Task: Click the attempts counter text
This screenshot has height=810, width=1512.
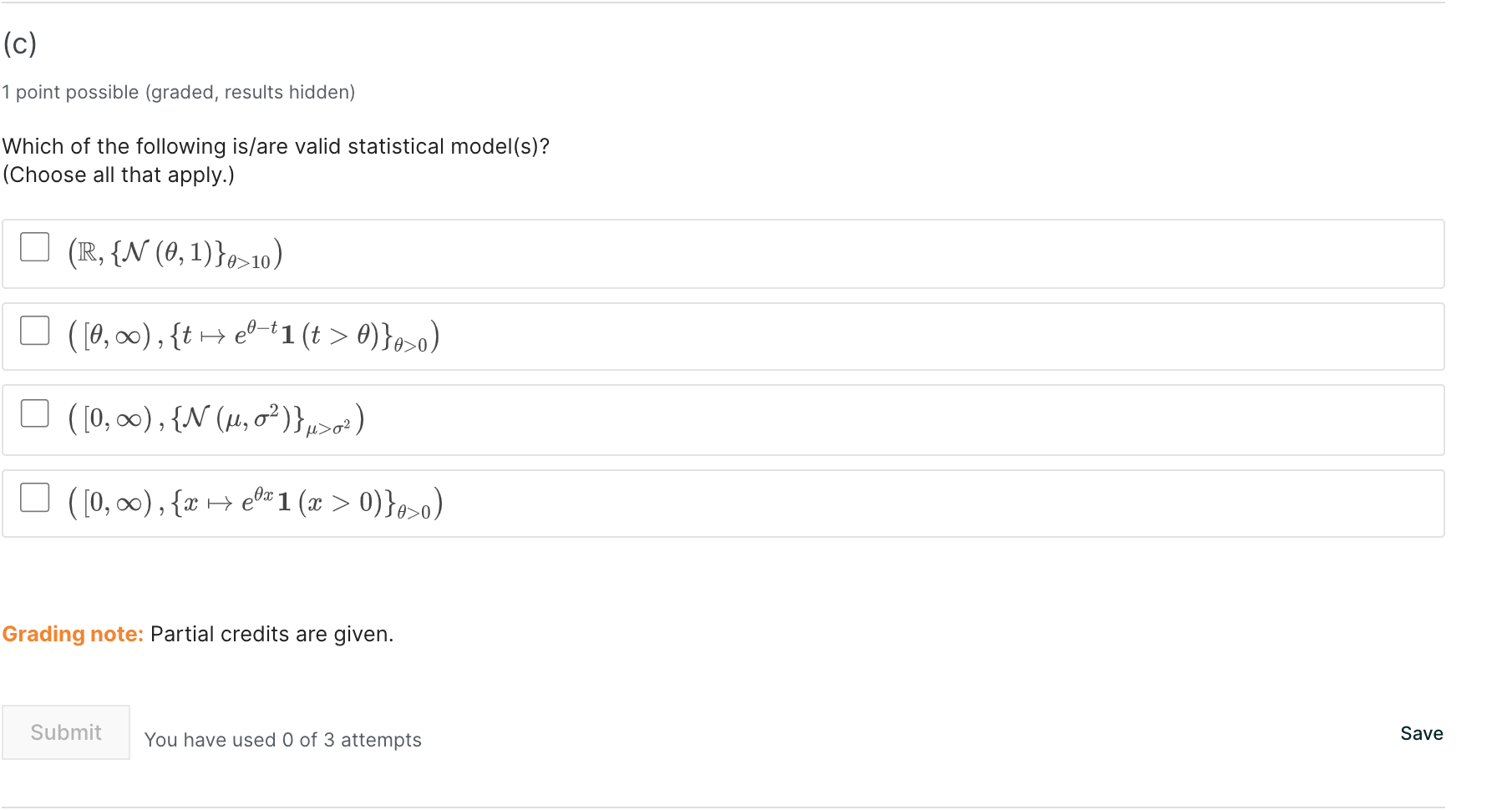Action: [283, 739]
